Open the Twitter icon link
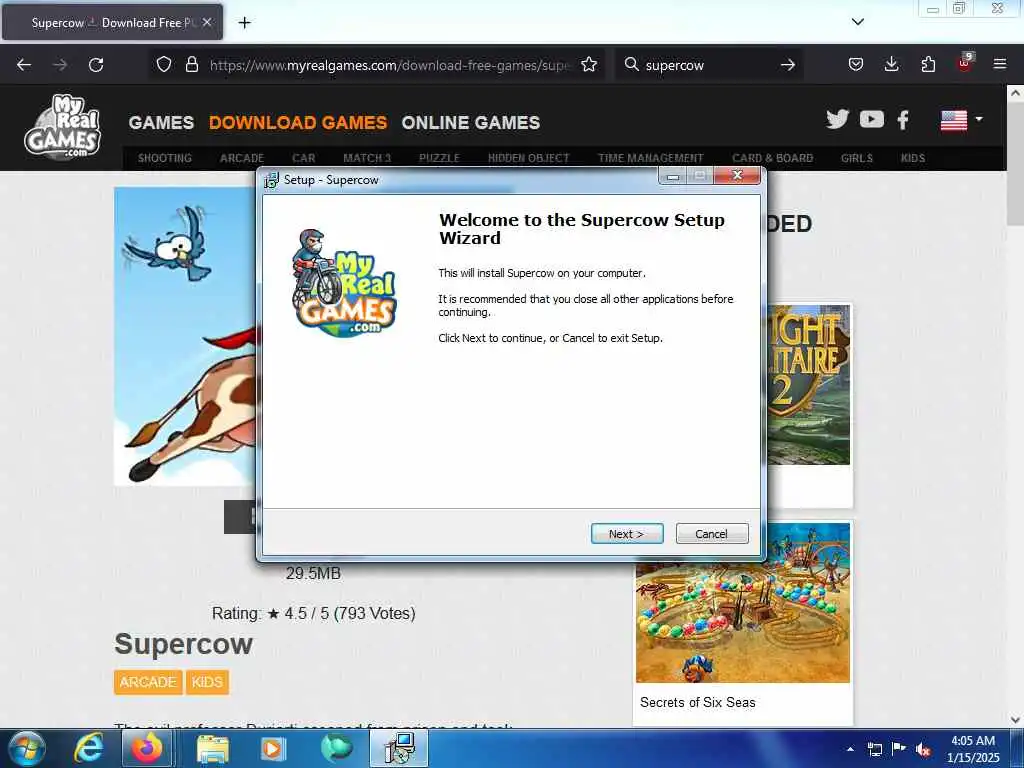Viewport: 1024px width, 768px height. [837, 120]
